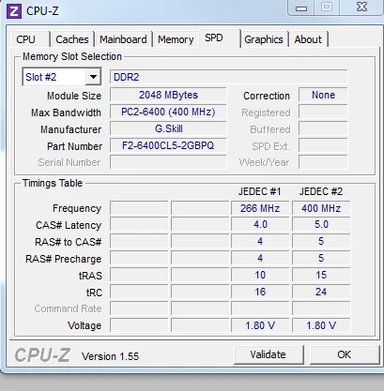Click the PC2-6400 (400 MHz) bandwidth value
This screenshot has height=391, width=384.
[168, 112]
